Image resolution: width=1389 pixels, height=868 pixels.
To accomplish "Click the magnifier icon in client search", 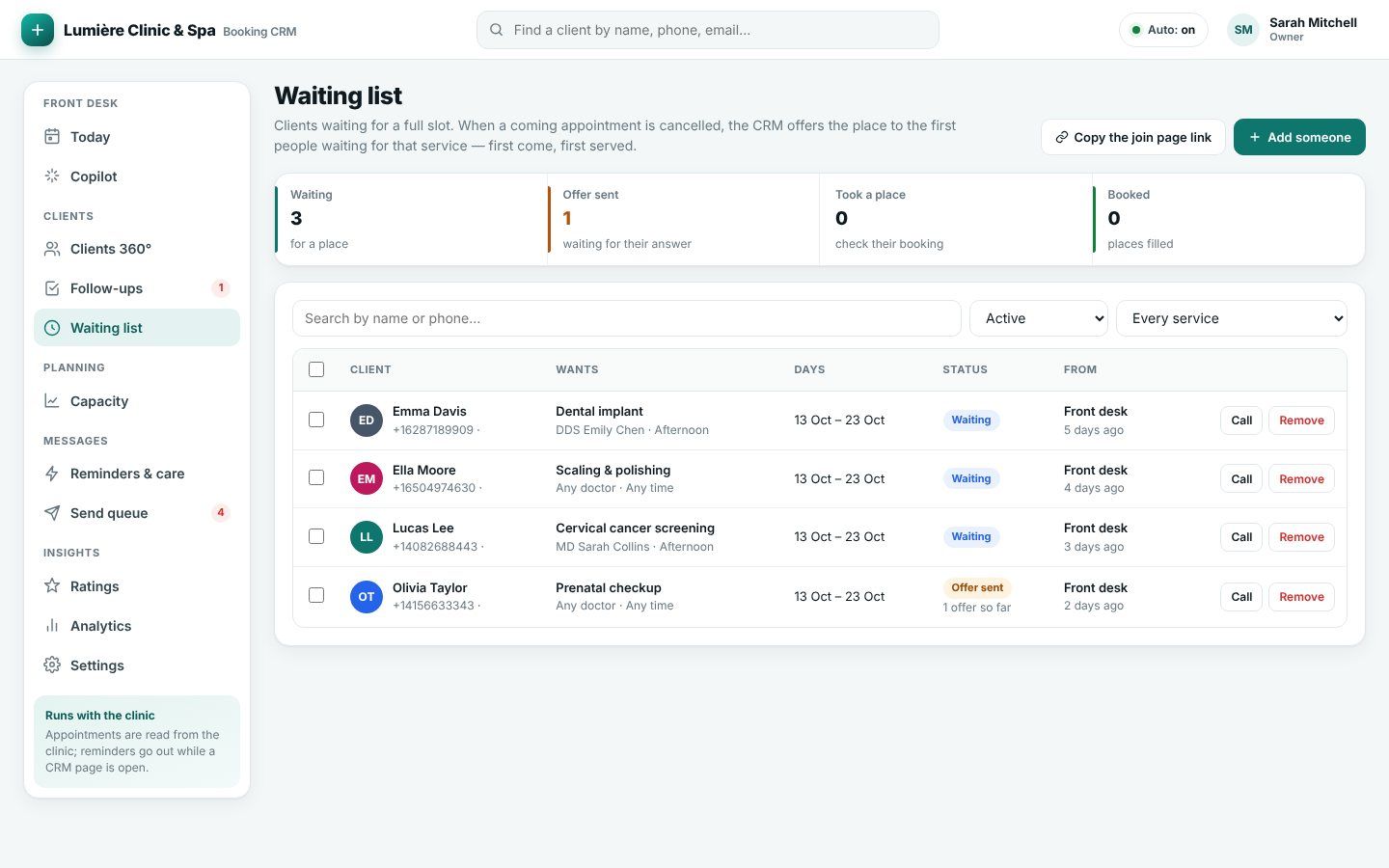I will tap(496, 30).
